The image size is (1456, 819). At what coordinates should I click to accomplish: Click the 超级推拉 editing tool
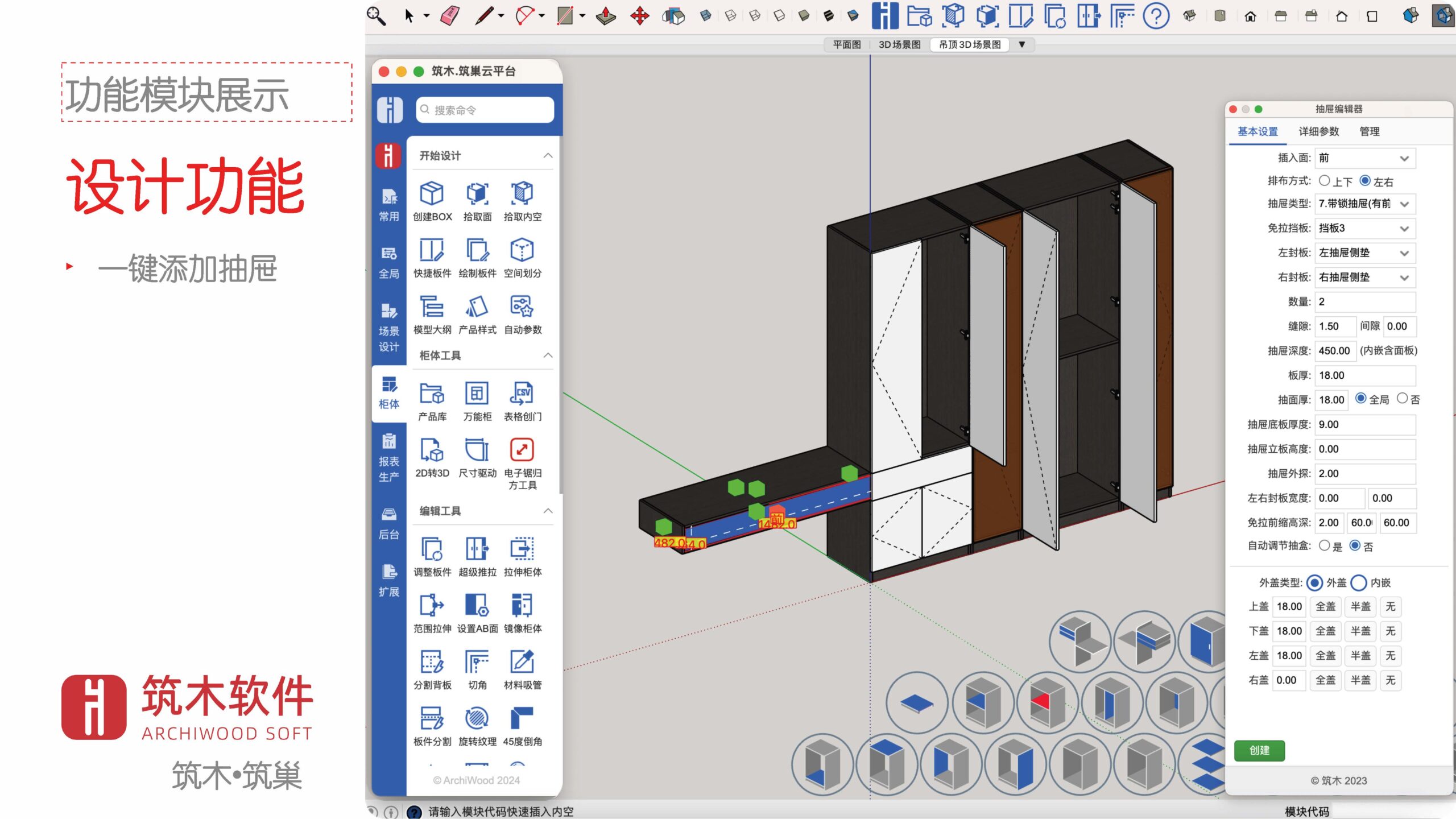[477, 549]
